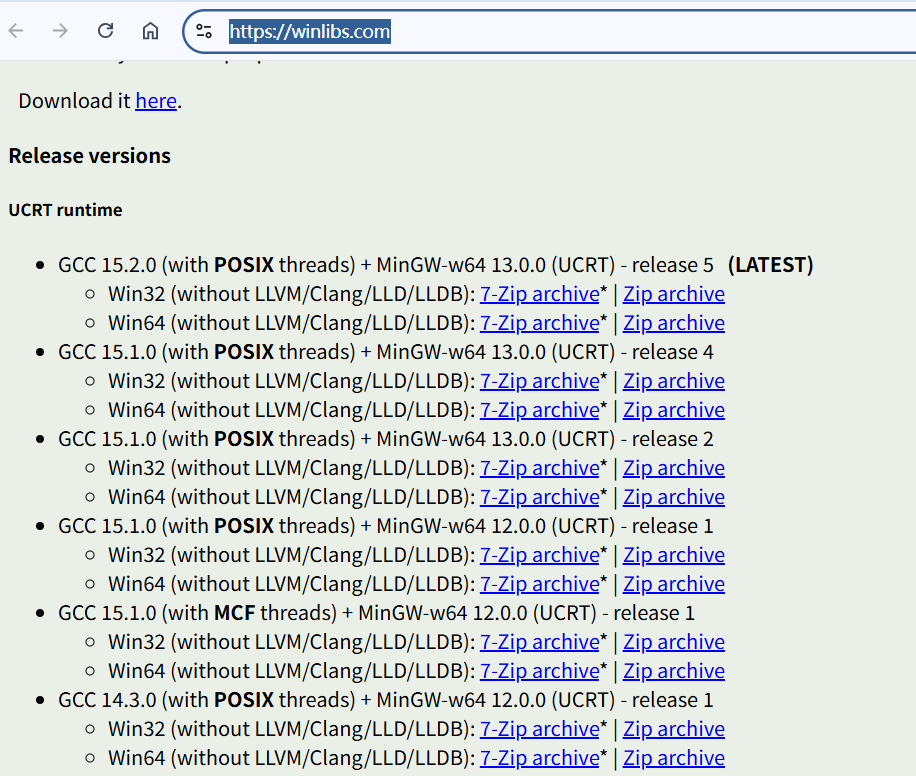Screen dimensions: 916x776
Task: Click the browser back arrow icon
Action: point(16,31)
